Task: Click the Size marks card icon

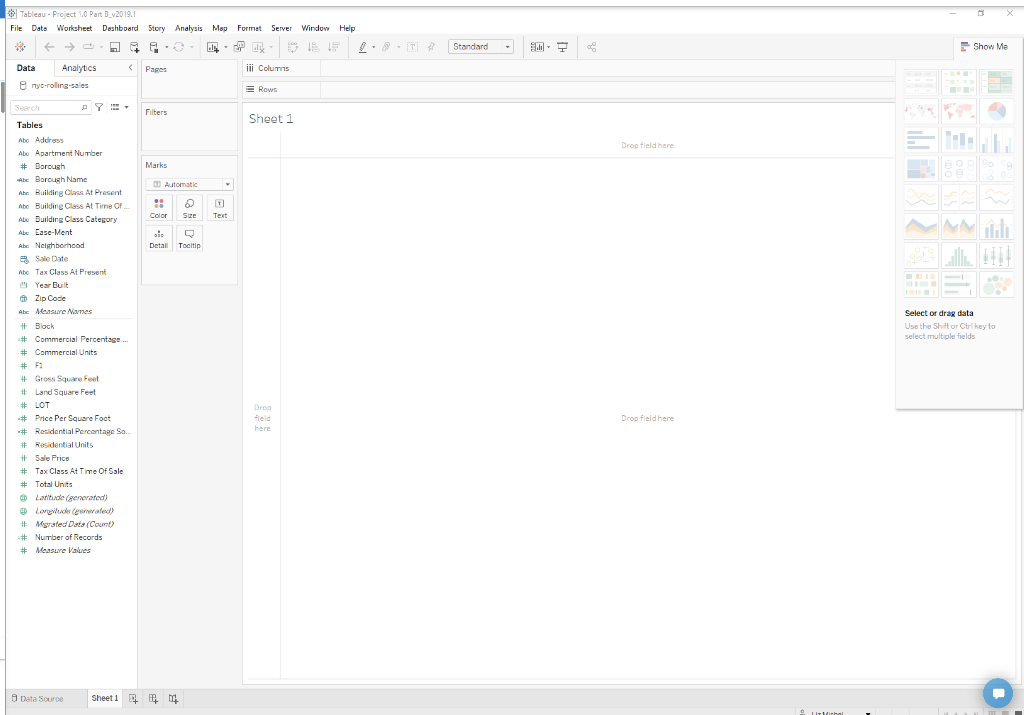Action: (189, 209)
